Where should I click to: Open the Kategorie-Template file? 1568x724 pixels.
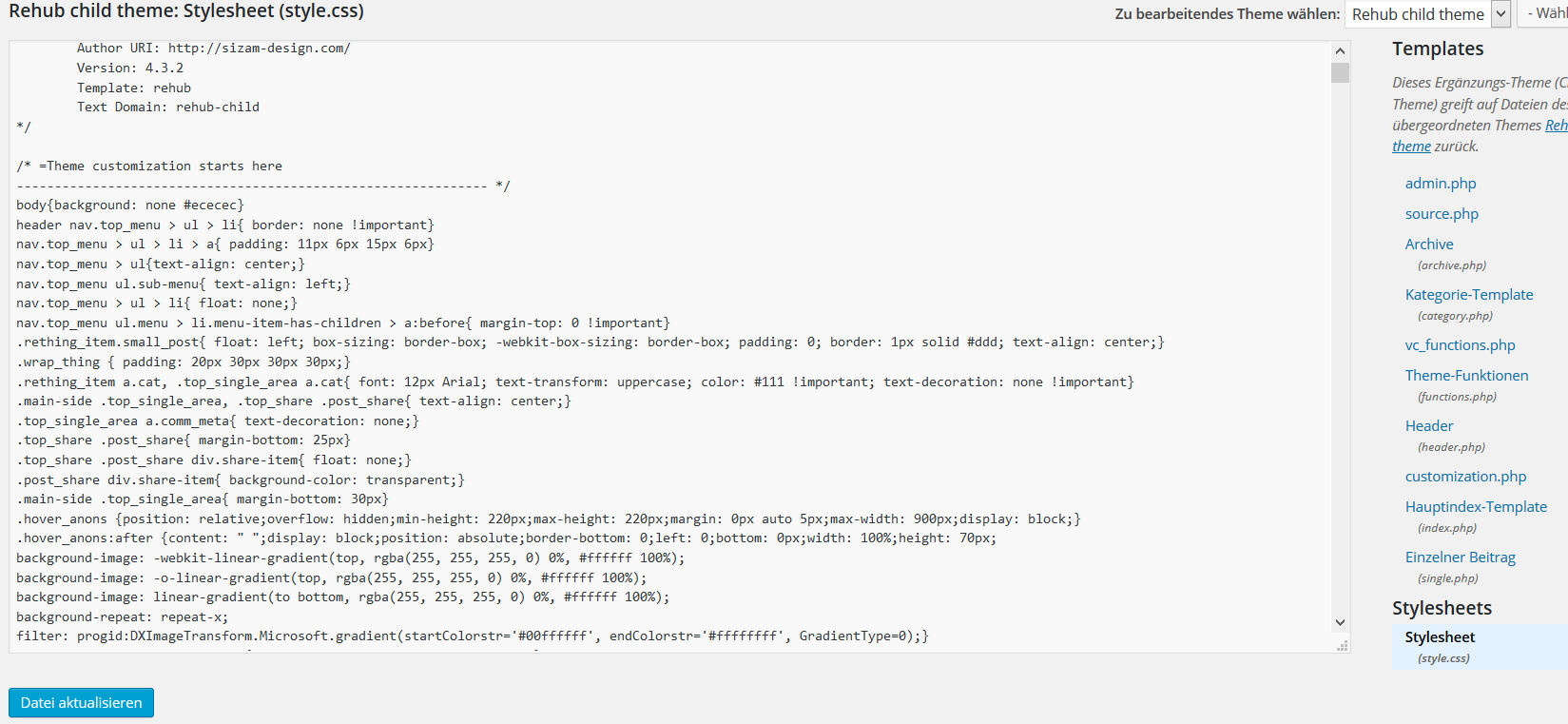point(1469,295)
